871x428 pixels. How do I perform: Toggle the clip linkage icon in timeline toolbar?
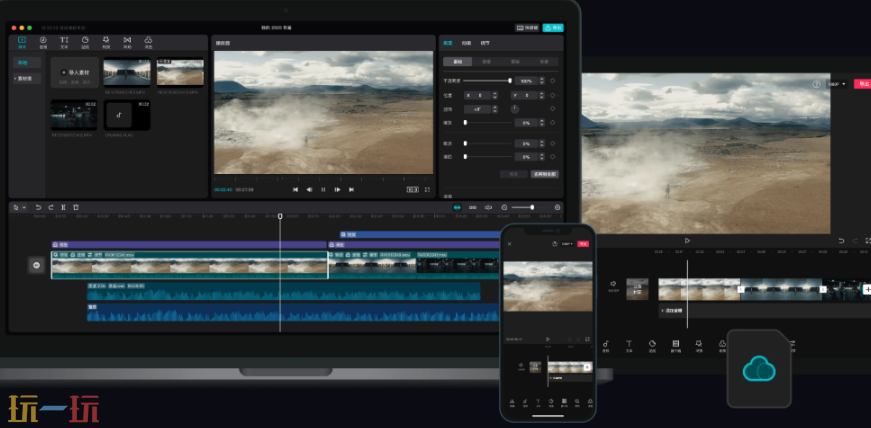pyautogui.click(x=473, y=207)
